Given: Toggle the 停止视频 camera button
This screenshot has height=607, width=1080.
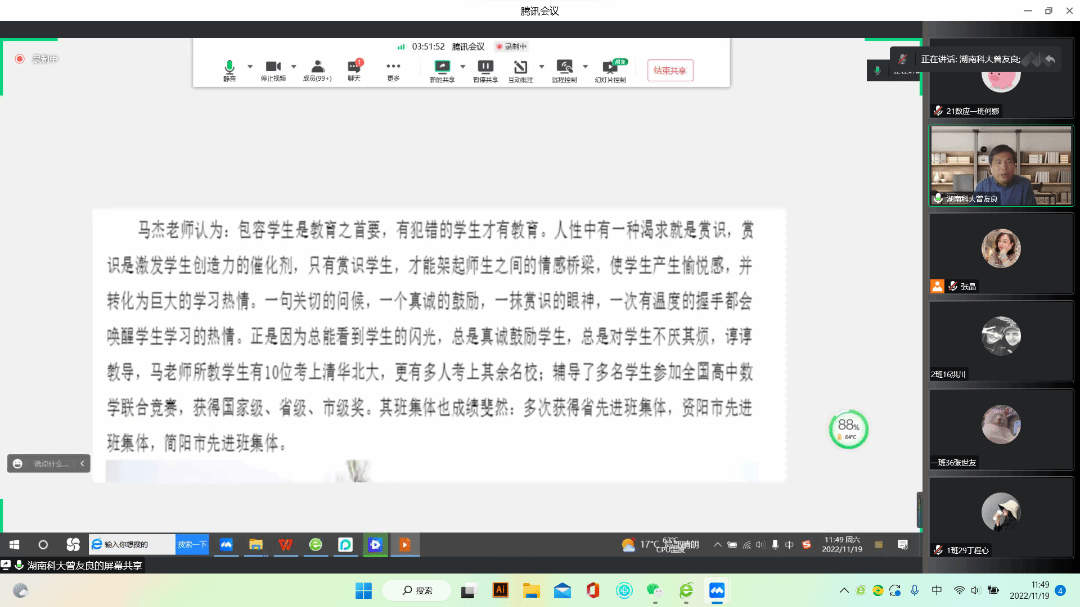Looking at the screenshot, I should click(x=273, y=68).
